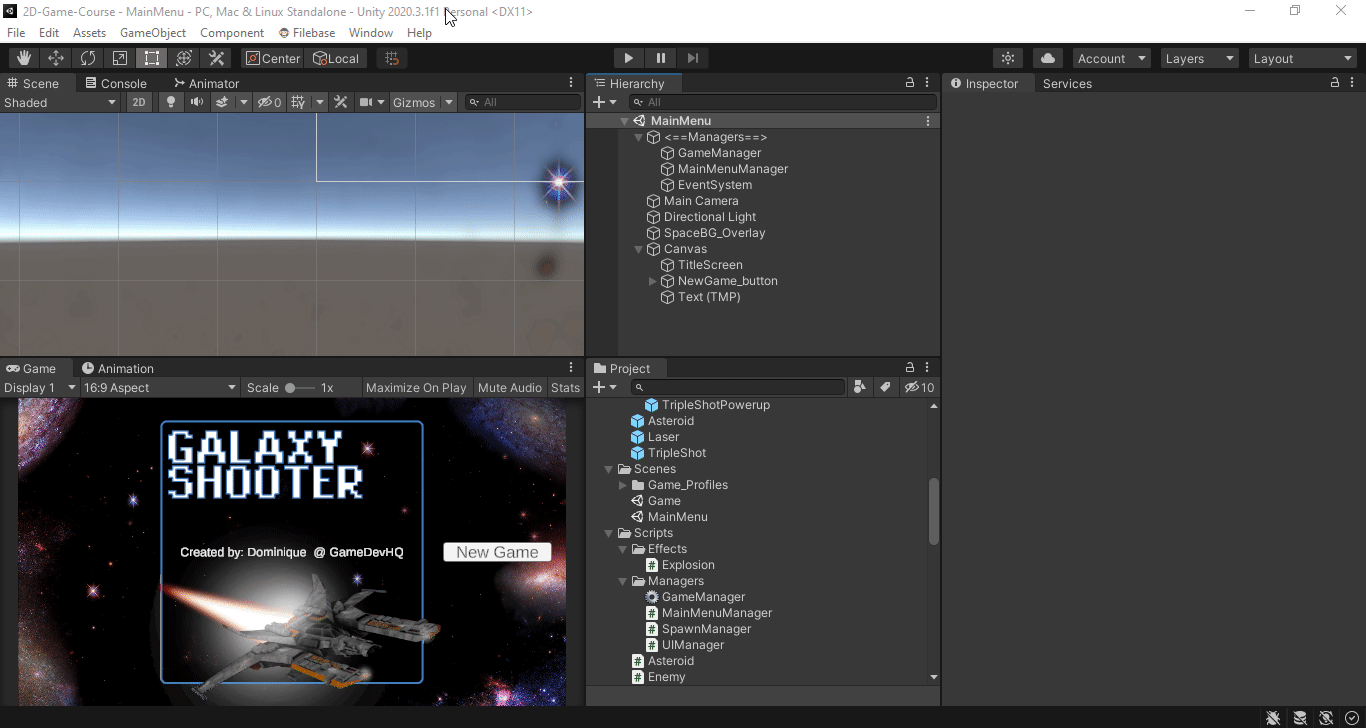Open the 16:9 Aspect dropdown

(160, 387)
